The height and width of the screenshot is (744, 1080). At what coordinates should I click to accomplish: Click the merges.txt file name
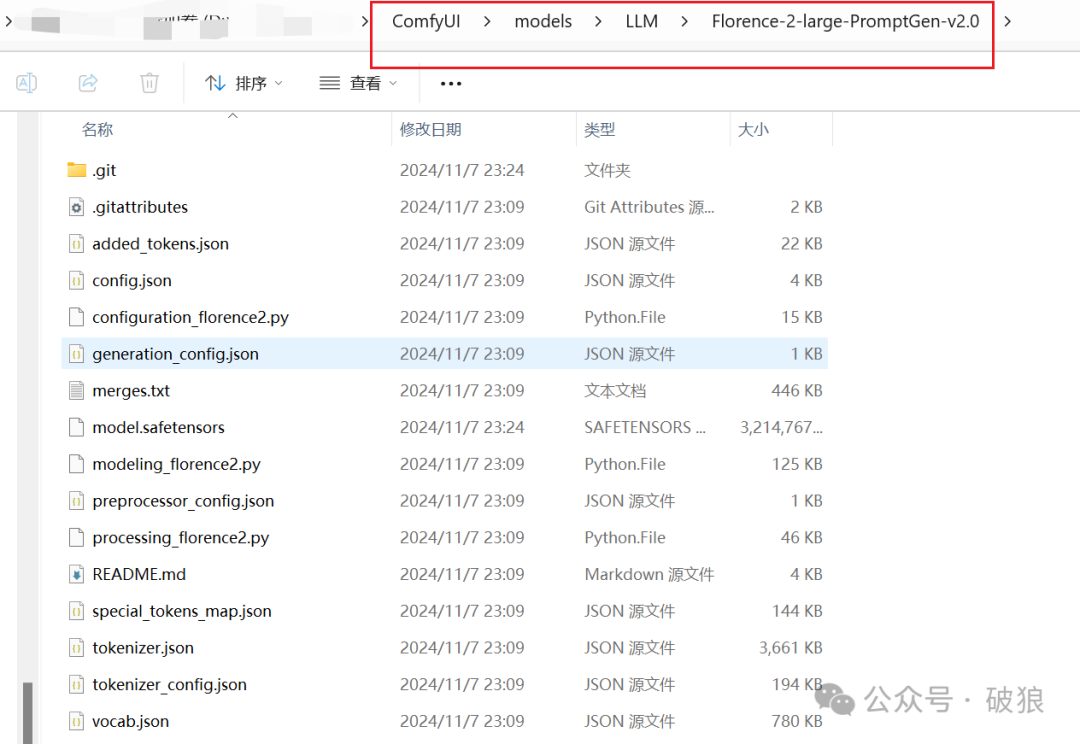click(x=131, y=391)
